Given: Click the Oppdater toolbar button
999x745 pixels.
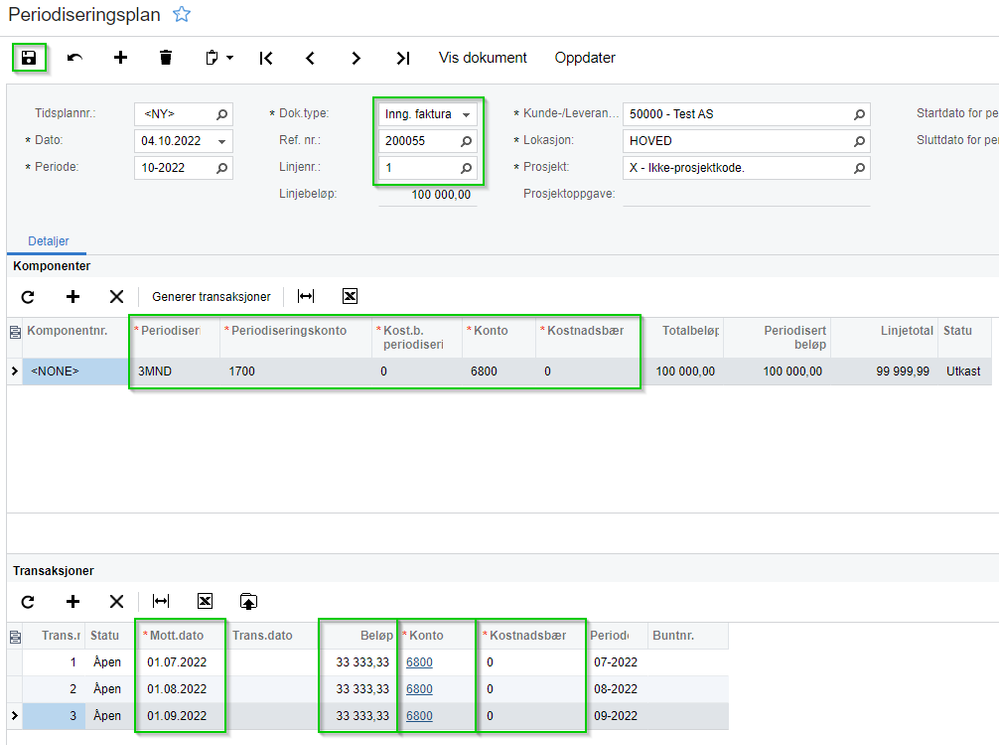Looking at the screenshot, I should [x=585, y=58].
